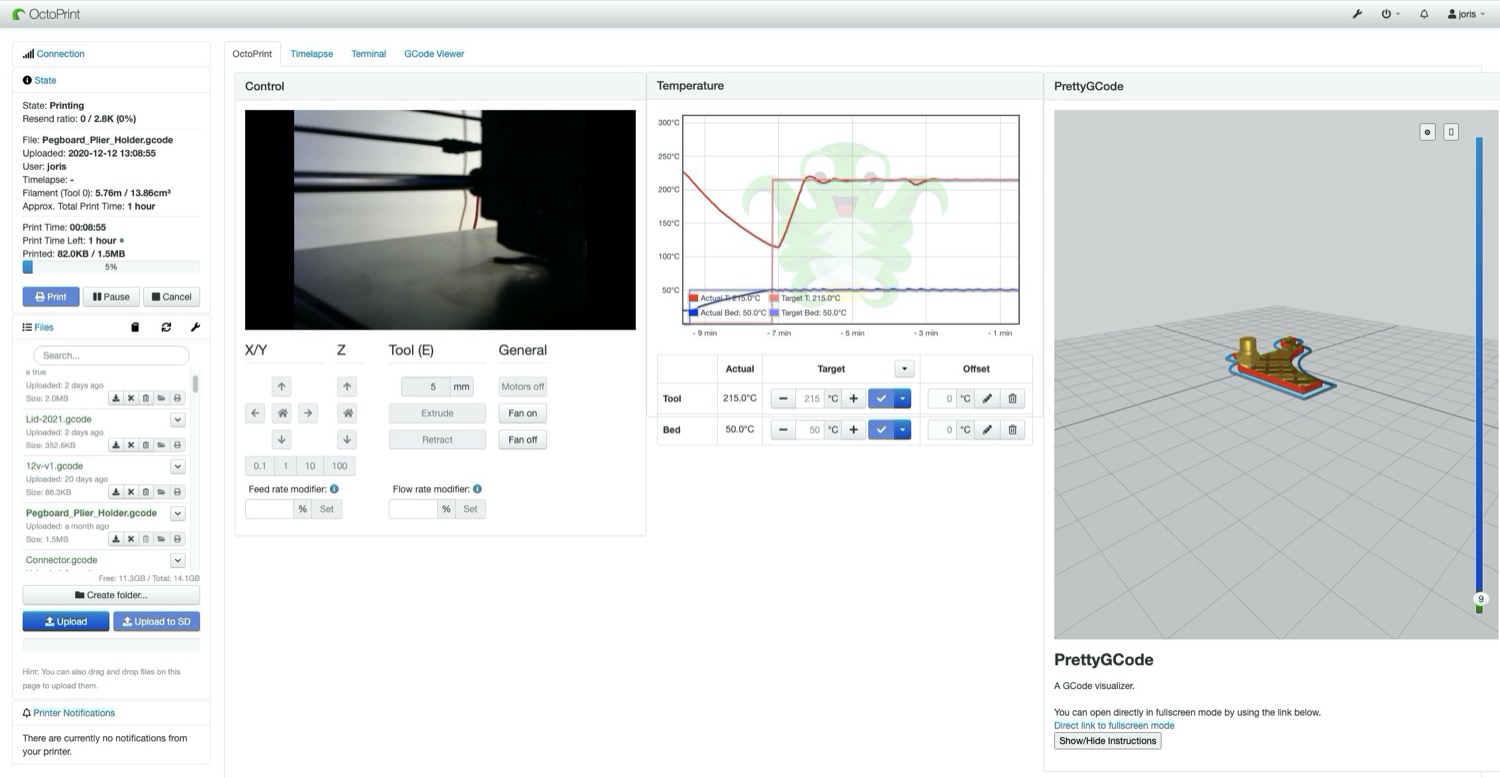This screenshot has height=778, width=1500.
Task: Load Lid-2021.gcode with folder icon
Action: point(162,445)
